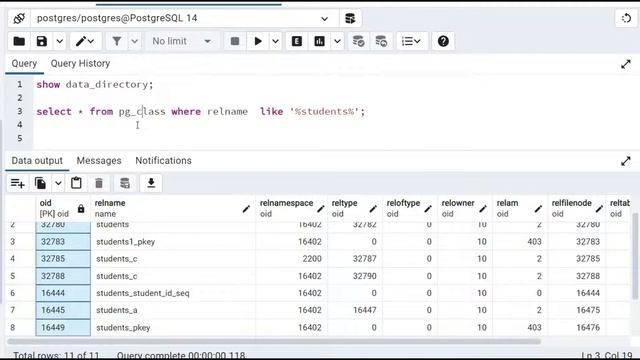Click the reltype value 16447
The image size is (640, 360).
(x=354, y=310)
